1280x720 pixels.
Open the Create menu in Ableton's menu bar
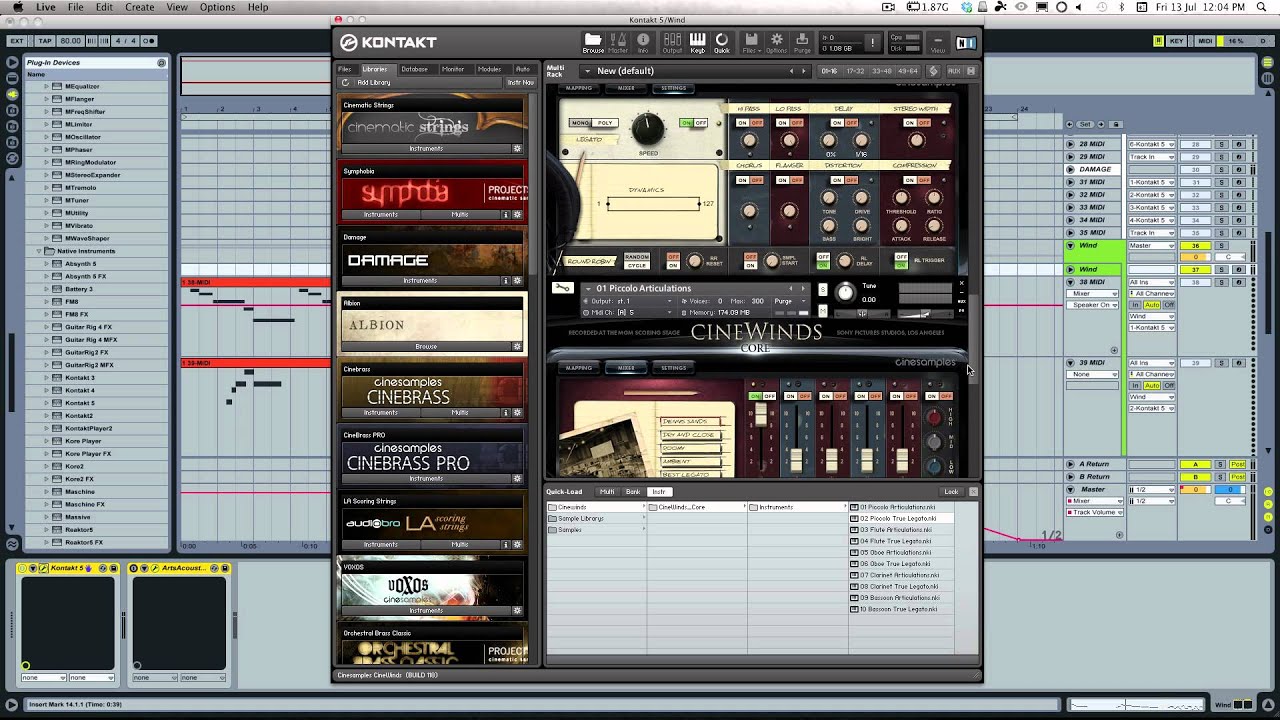coord(140,7)
